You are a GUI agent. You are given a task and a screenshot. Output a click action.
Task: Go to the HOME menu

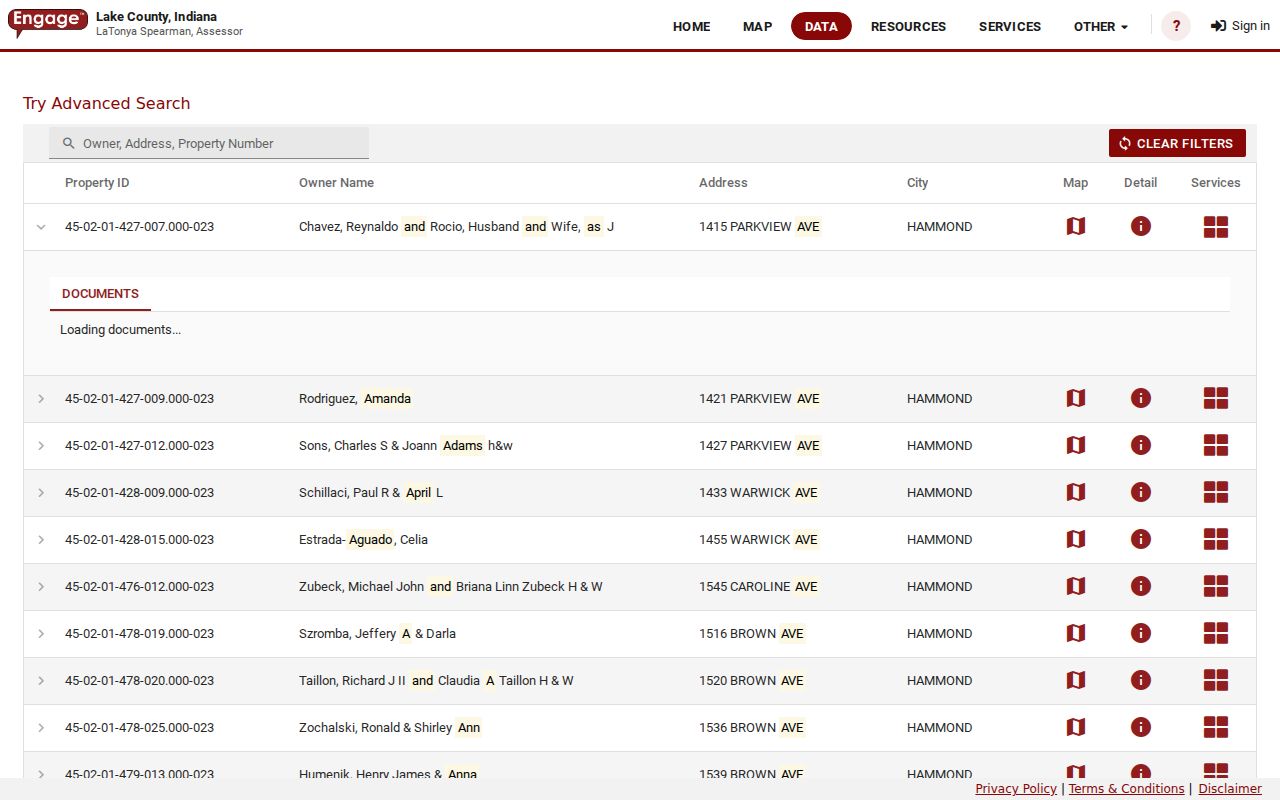pos(691,27)
